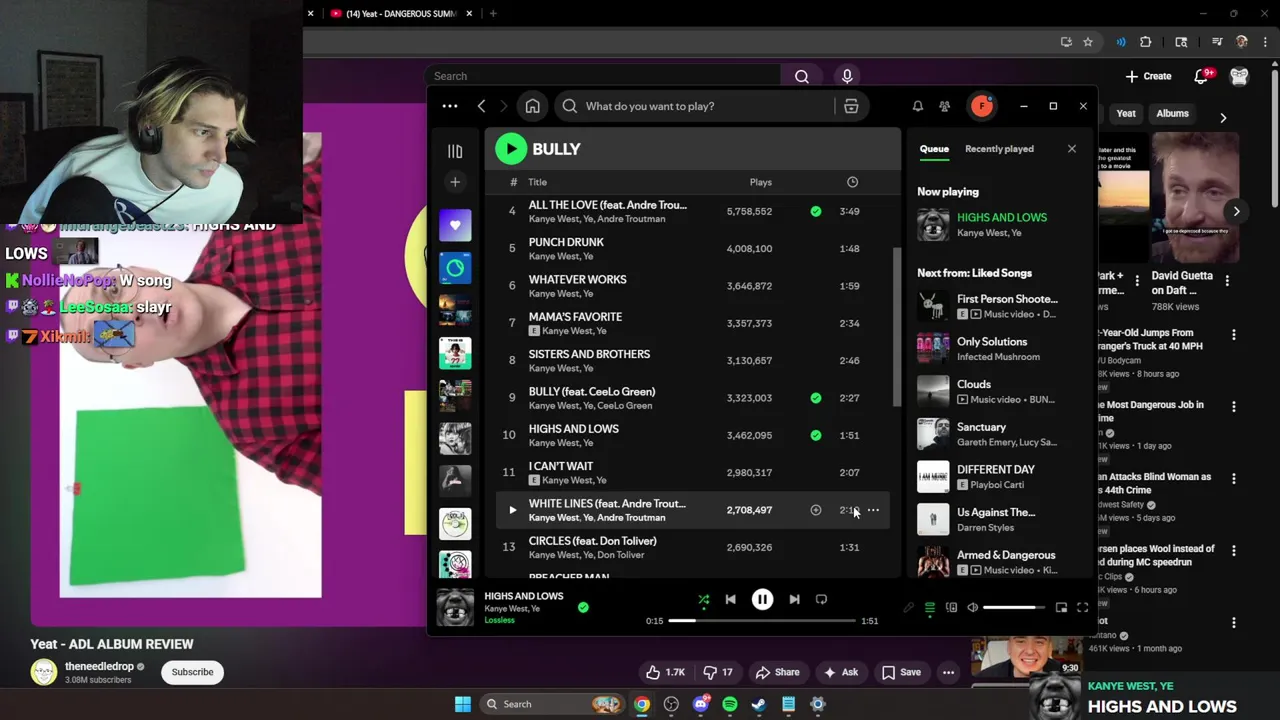Collapse Your Library sidebar icon
The image size is (1280, 720).
pos(455,151)
